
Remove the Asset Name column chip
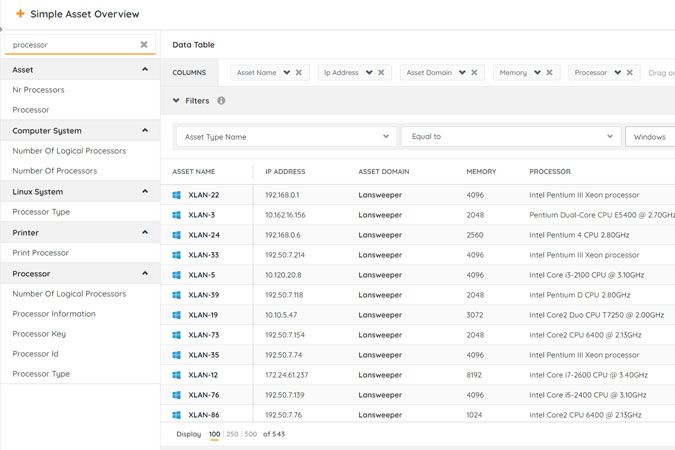coord(298,72)
